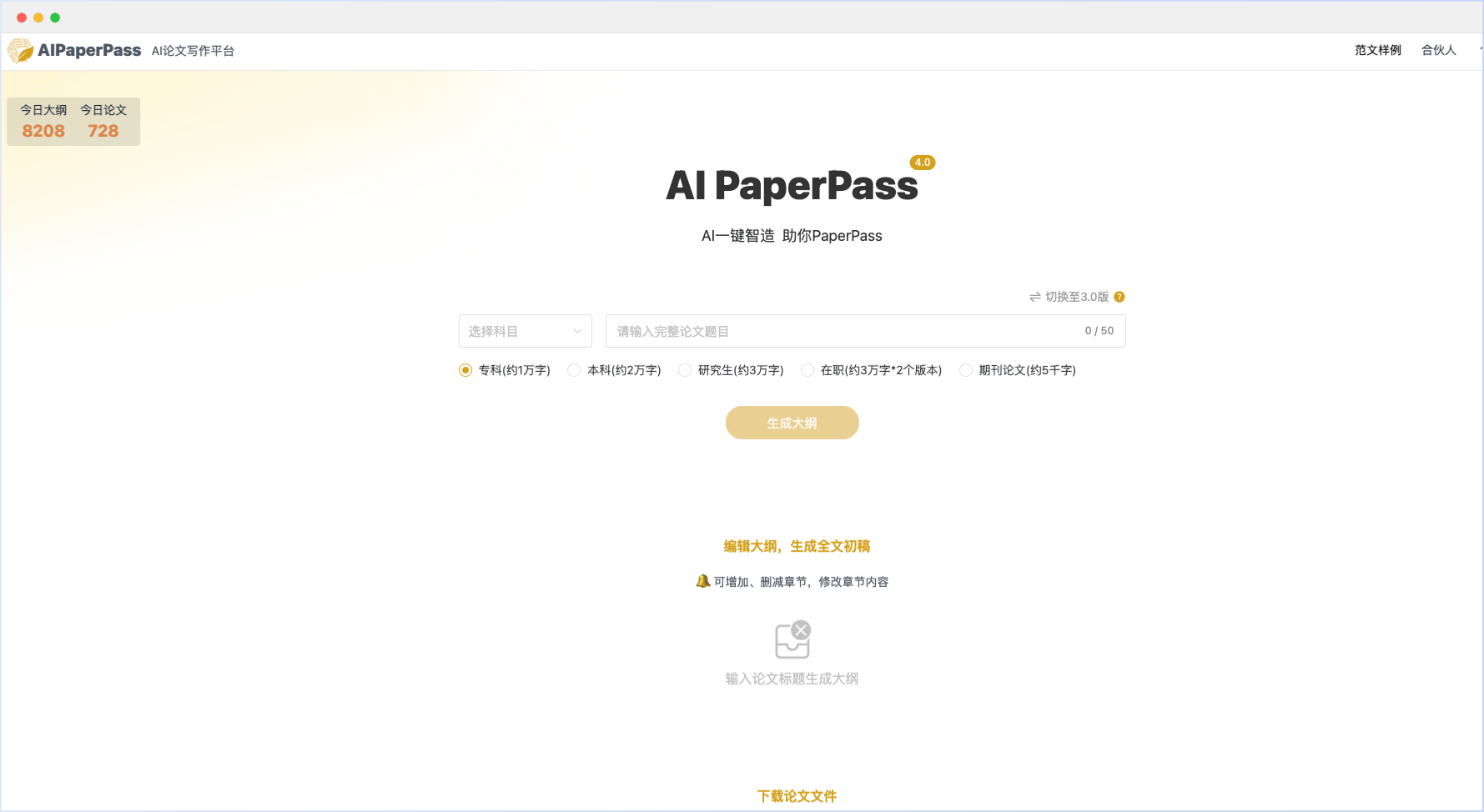The height and width of the screenshot is (812, 1484).
Task: Select the 期刊论文(约5千字) radio option
Action: tap(965, 370)
